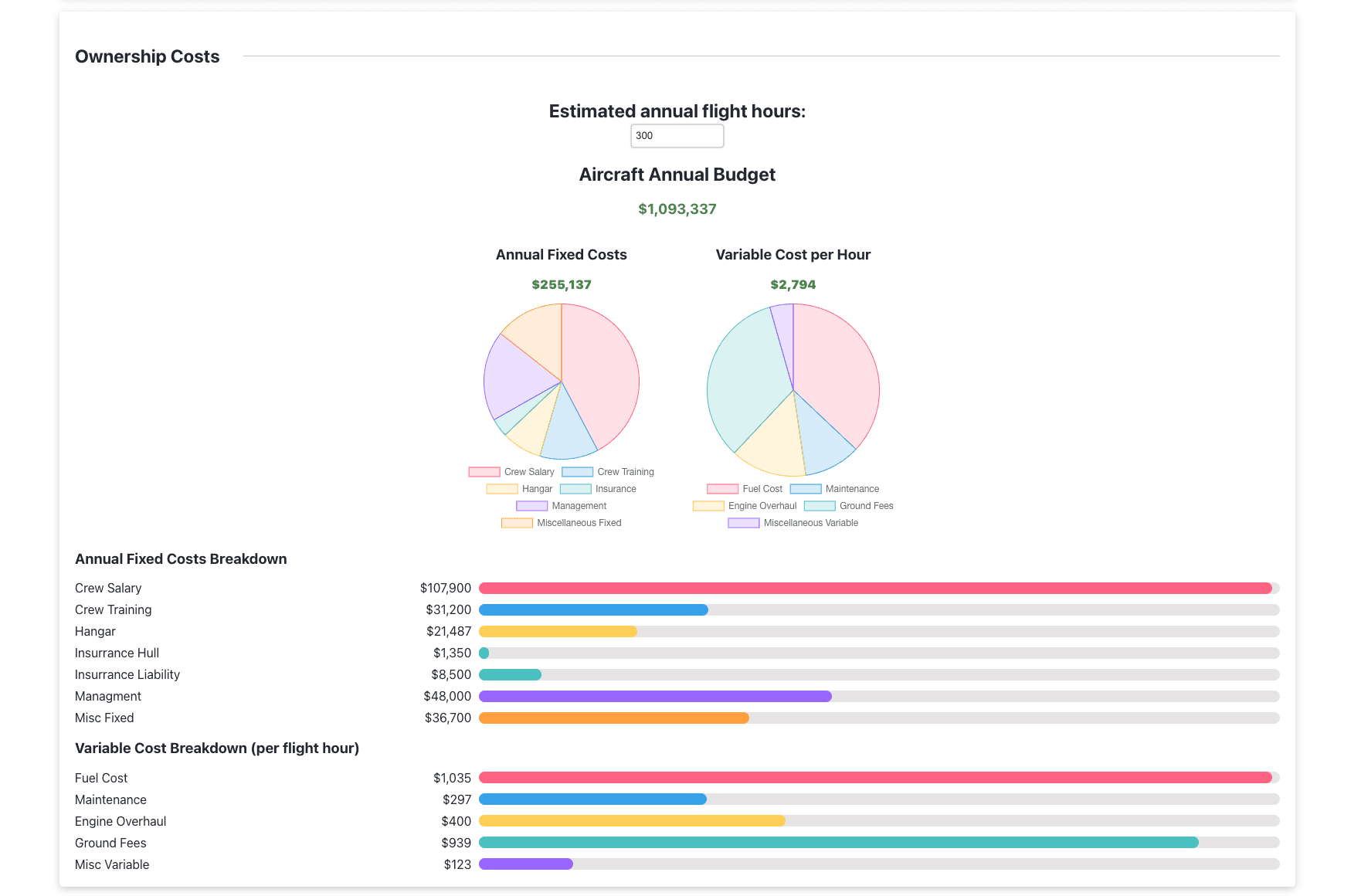Click the $2,794 variable cost value

(x=793, y=285)
